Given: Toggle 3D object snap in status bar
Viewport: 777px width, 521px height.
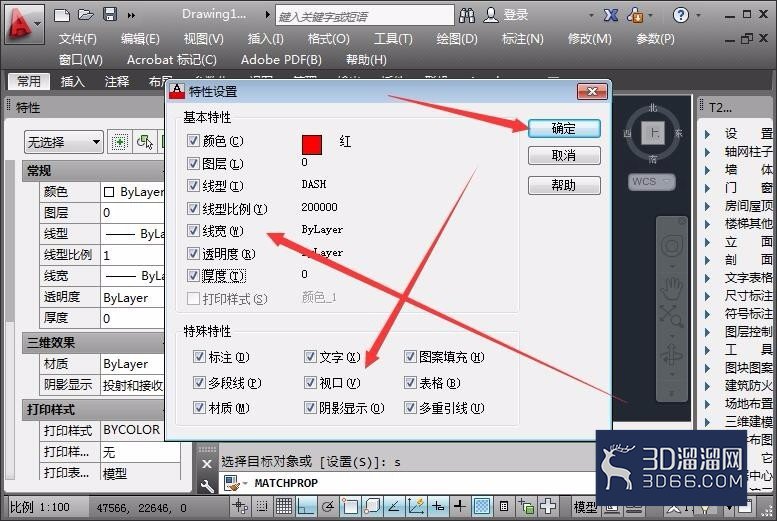Looking at the screenshot, I should (x=372, y=506).
